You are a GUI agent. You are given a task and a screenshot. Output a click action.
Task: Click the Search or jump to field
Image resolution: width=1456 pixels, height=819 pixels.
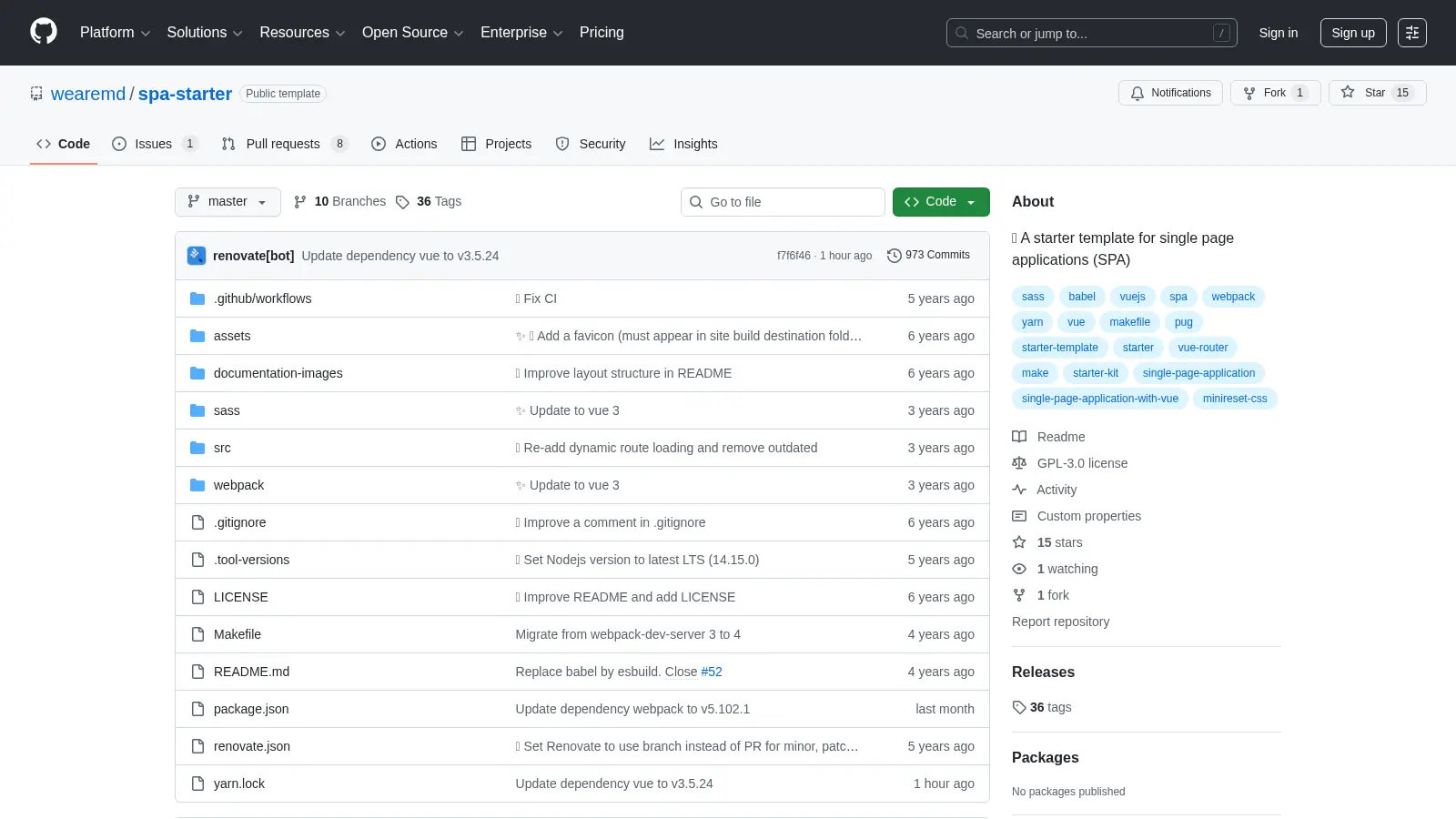(1092, 33)
